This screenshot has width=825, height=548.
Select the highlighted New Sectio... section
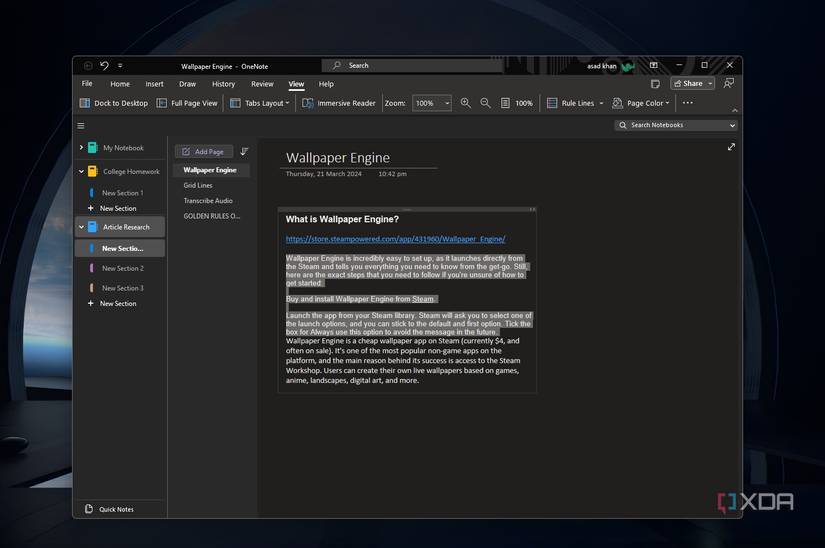120,248
